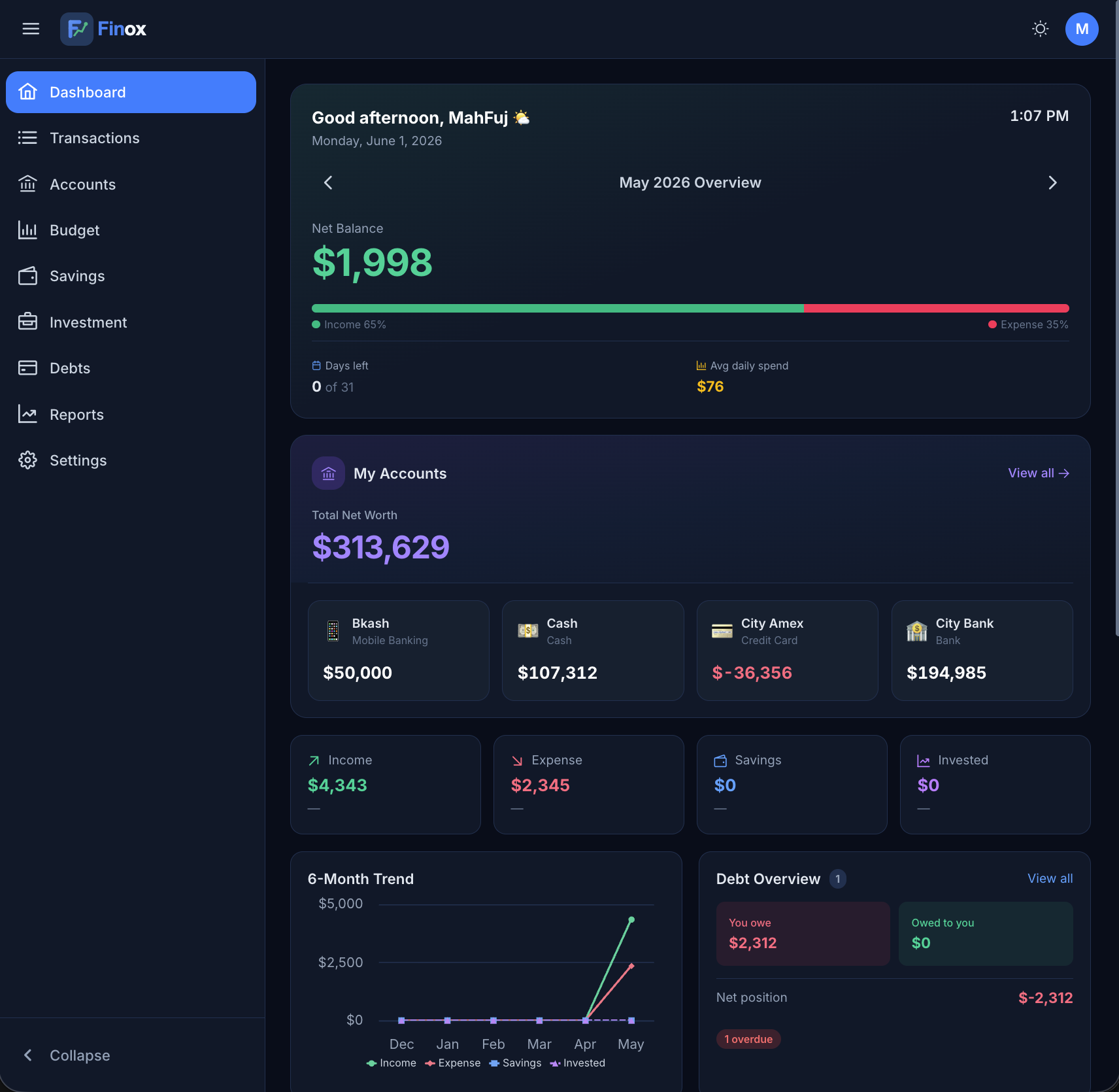Click the Debts credit card icon
This screenshot has width=1119, height=1092.
27,368
